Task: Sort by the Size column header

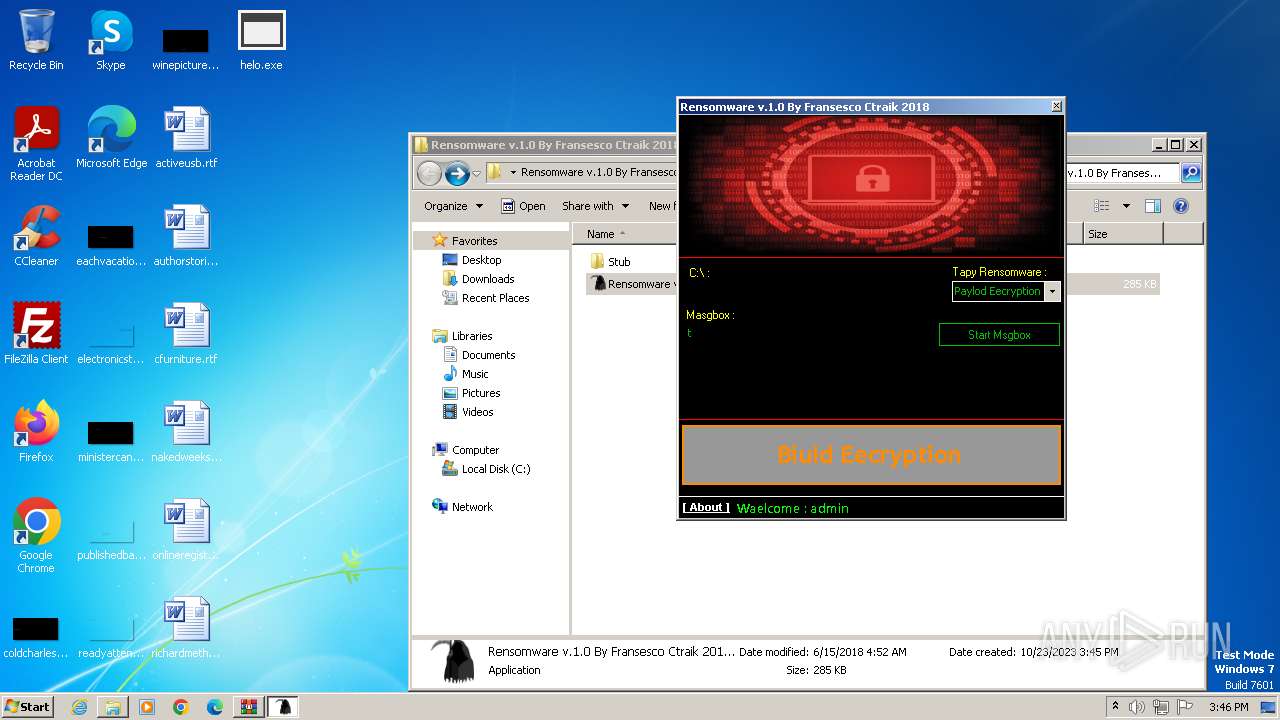Action: pyautogui.click(x=1124, y=234)
